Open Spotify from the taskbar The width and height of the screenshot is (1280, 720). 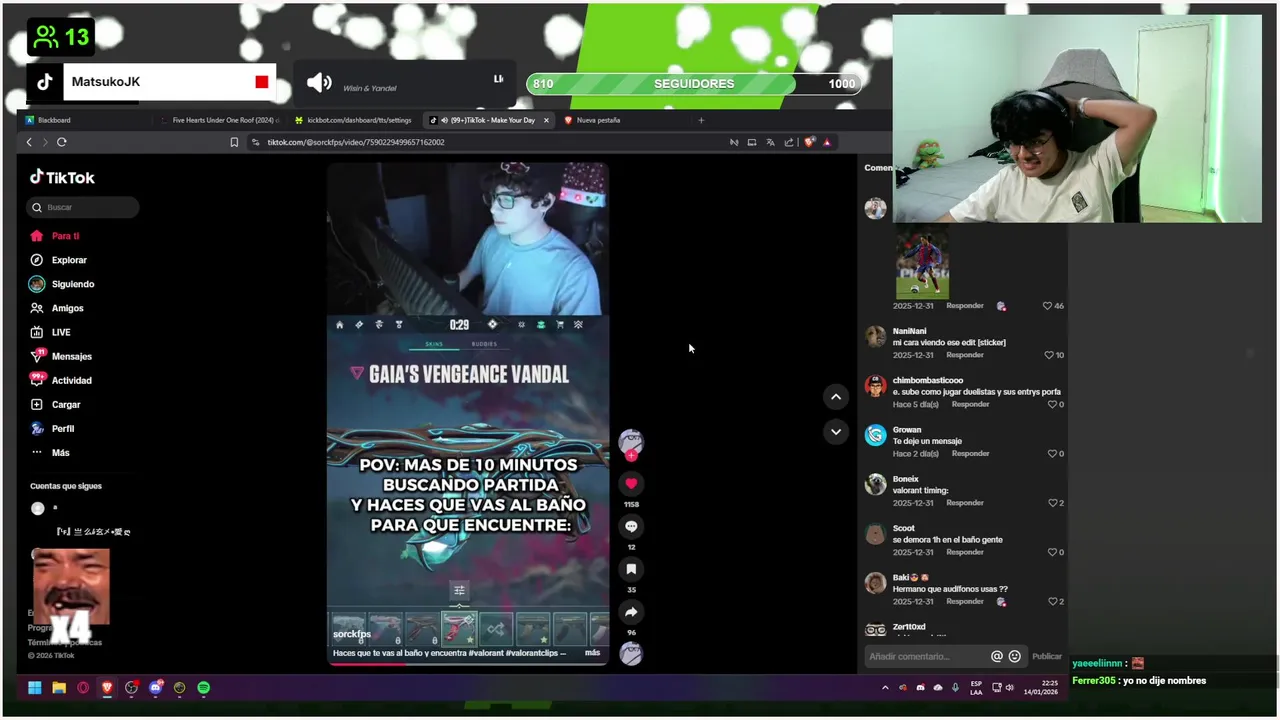(204, 688)
